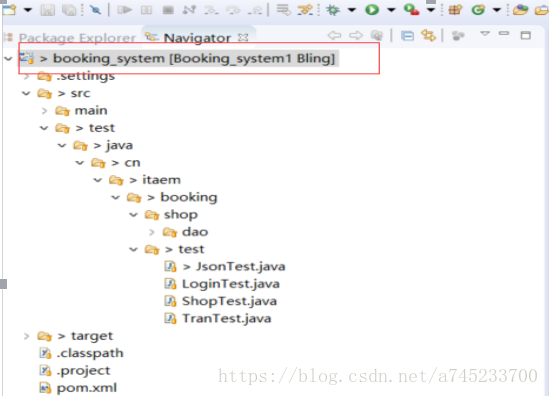This screenshot has height=396, width=549.
Task: Collapse the src folder
Action: [x=26, y=93]
